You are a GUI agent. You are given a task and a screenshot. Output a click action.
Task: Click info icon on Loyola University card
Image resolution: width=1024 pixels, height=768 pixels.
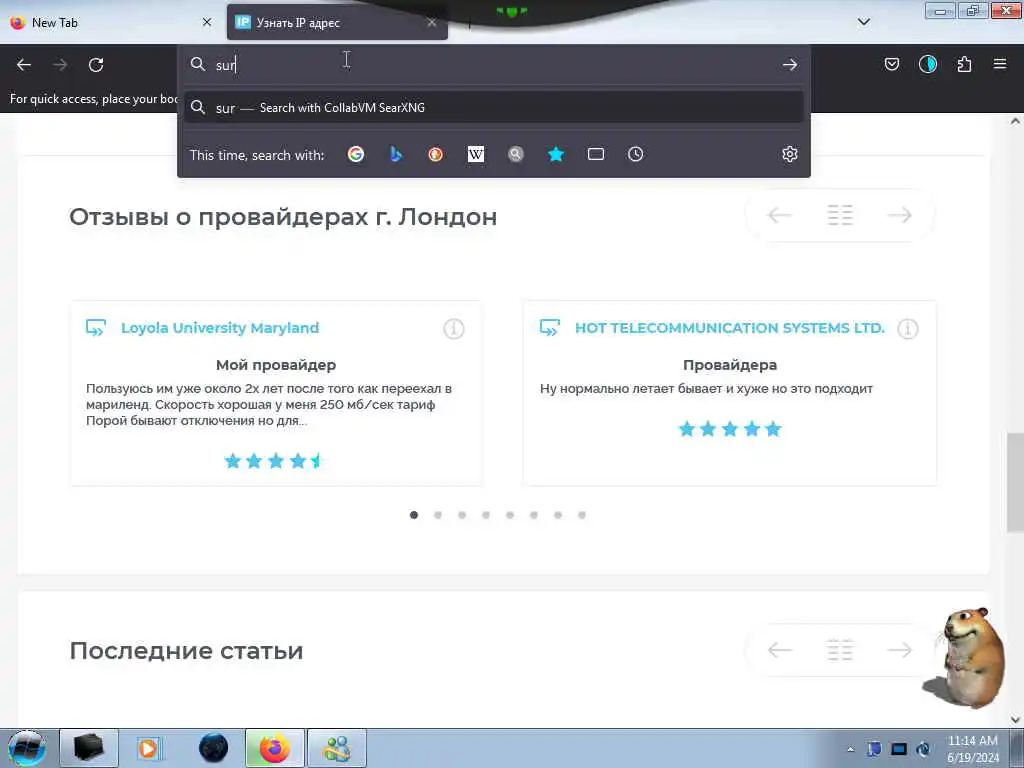coord(454,328)
